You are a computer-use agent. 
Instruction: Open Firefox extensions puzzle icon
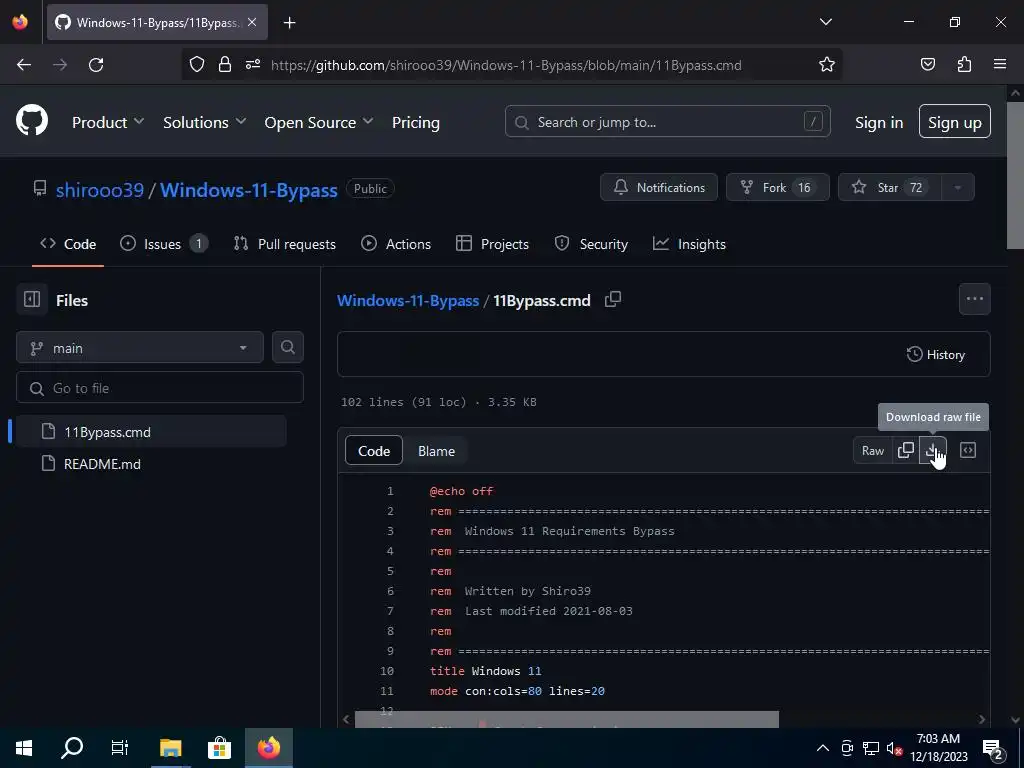tap(964, 65)
